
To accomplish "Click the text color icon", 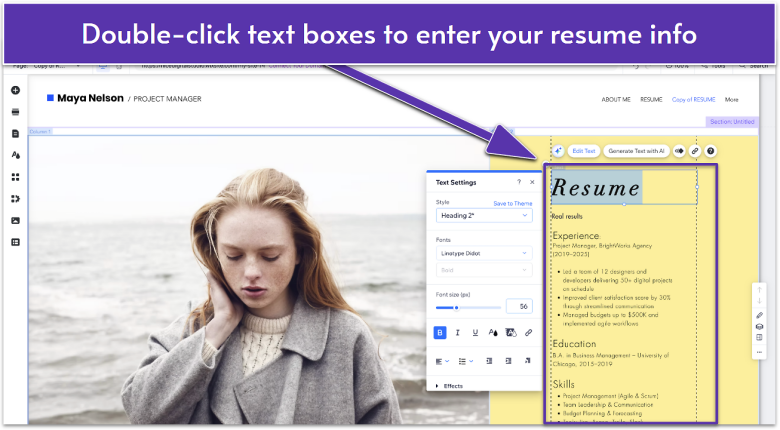I will pyautogui.click(x=492, y=333).
